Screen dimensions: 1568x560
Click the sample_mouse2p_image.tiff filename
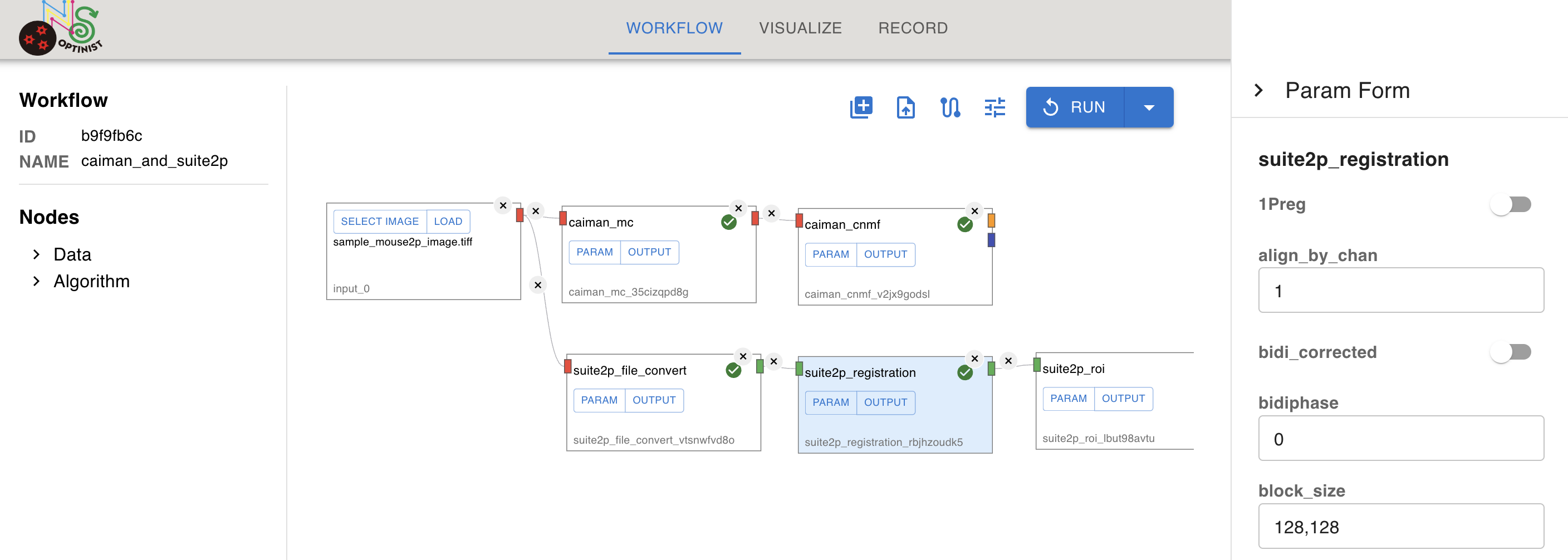click(403, 242)
